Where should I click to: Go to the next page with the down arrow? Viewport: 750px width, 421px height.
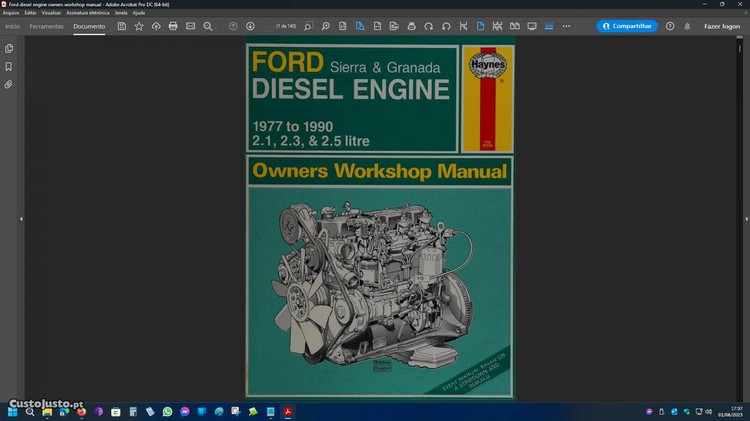point(250,26)
